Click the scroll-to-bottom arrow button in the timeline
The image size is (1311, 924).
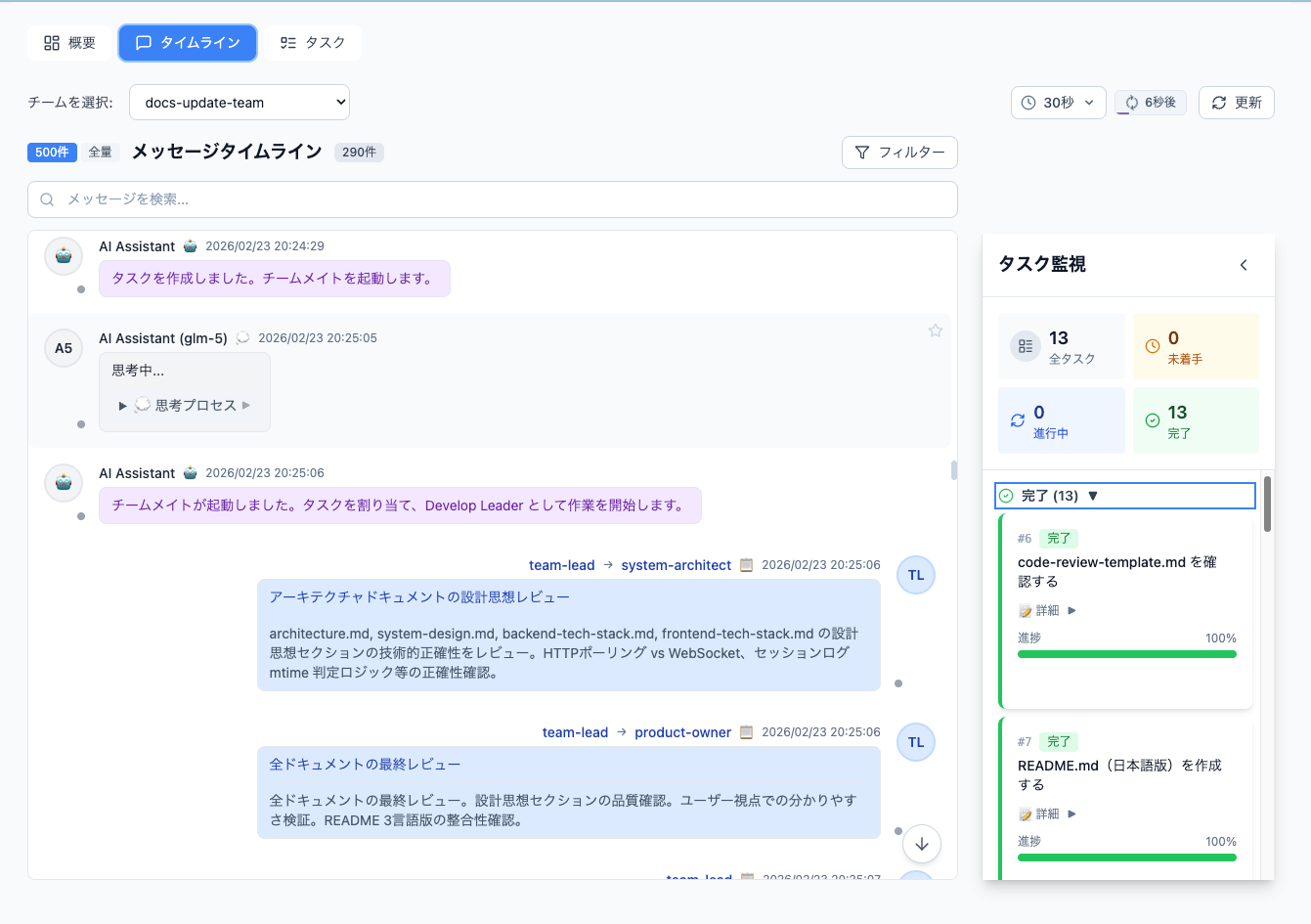click(x=921, y=843)
